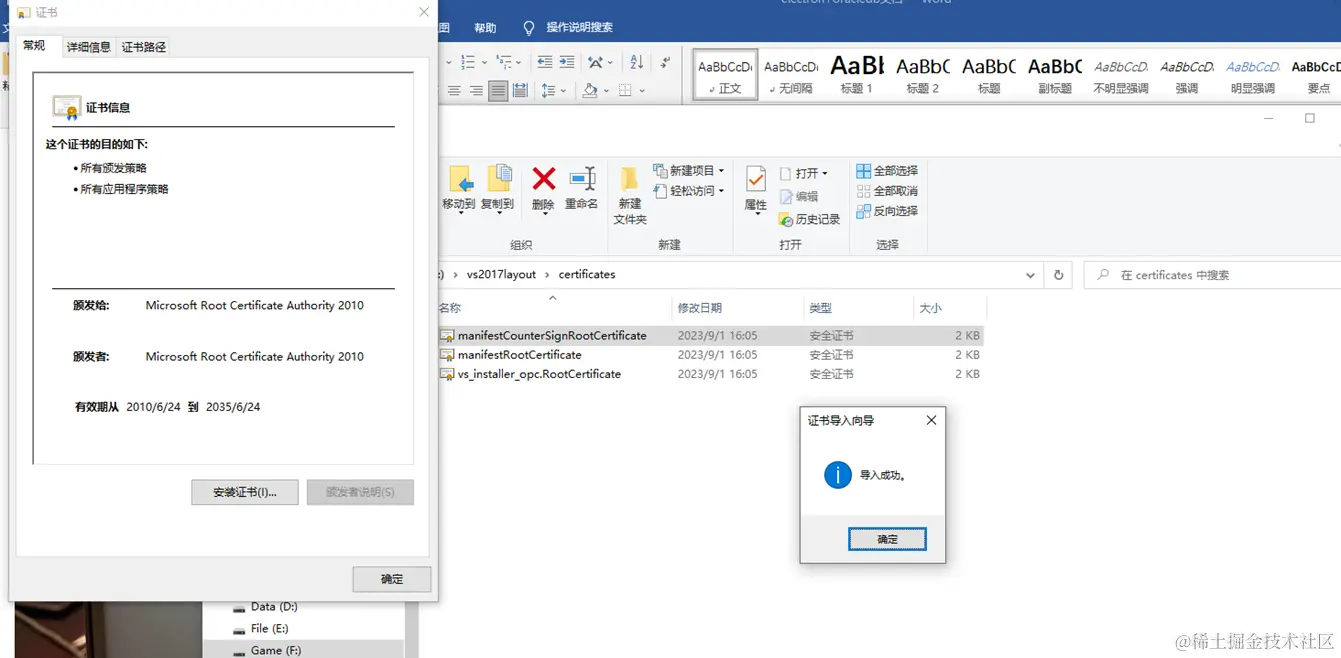Open the 帮助 menu tab in Word
This screenshot has width=1341, height=658.
click(485, 28)
